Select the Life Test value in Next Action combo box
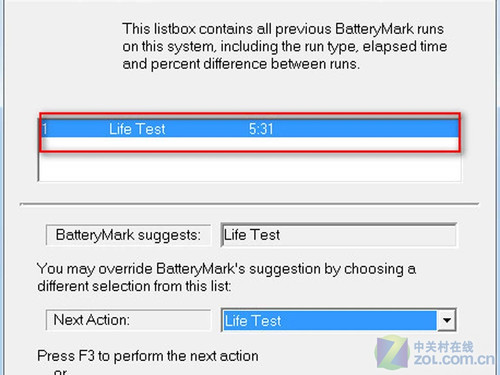Screen dimensions: 500x375 click(x=329, y=321)
